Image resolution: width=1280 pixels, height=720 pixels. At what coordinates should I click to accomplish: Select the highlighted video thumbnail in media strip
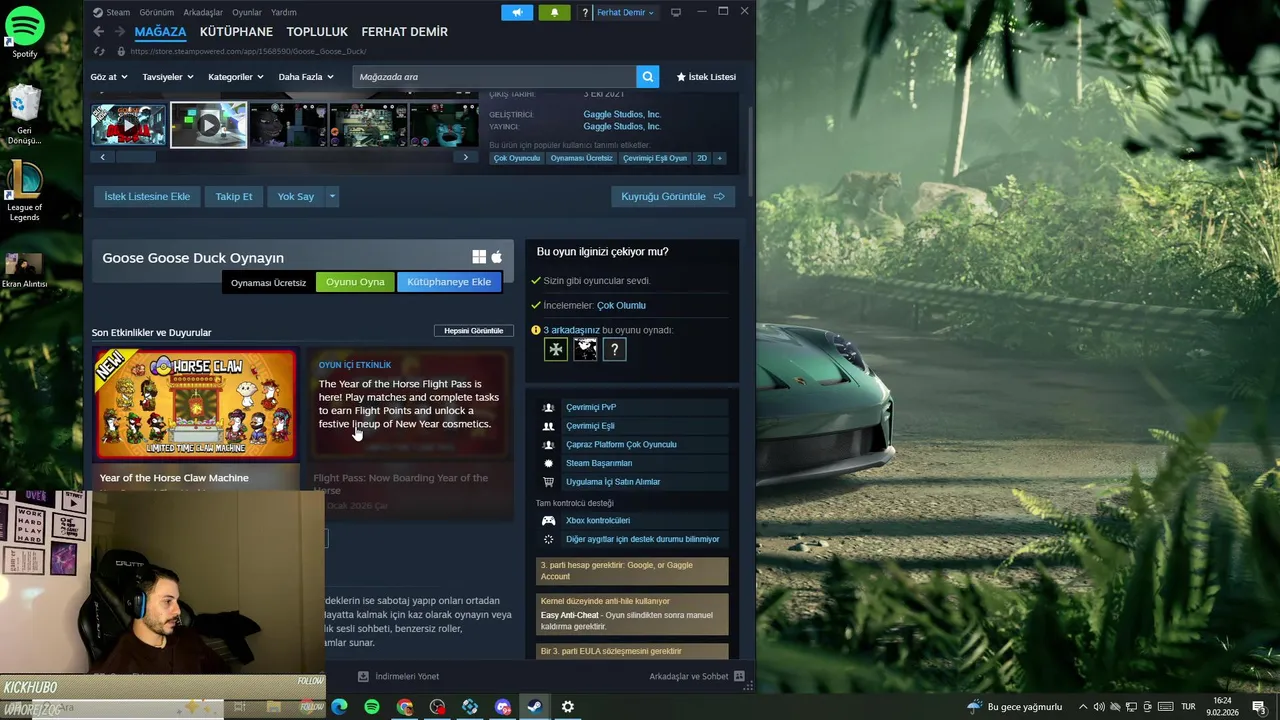(x=208, y=125)
